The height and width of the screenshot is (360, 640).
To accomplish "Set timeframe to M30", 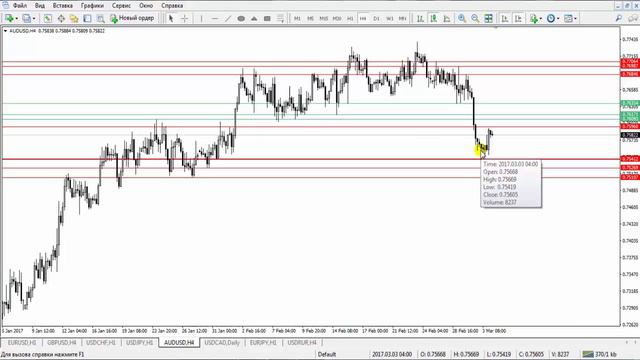I will (337, 19).
